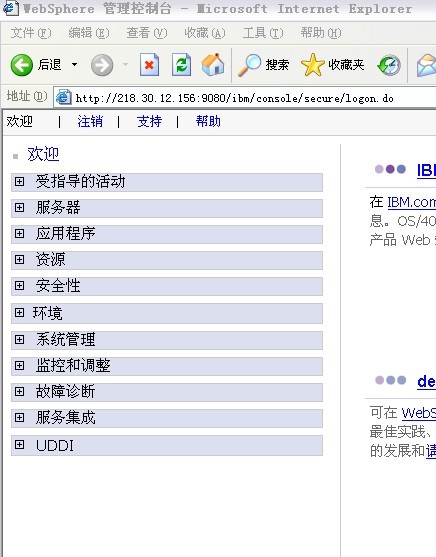Image resolution: width=436 pixels, height=557 pixels.
Task: Open the 编辑(E) menu
Action: pyautogui.click(x=88, y=33)
